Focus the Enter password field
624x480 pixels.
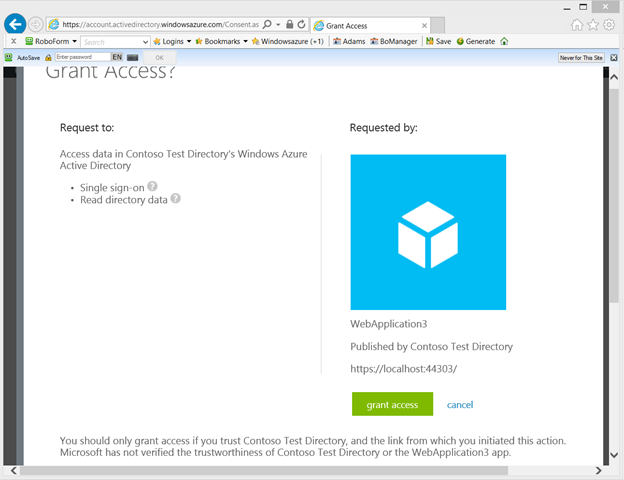[82, 57]
